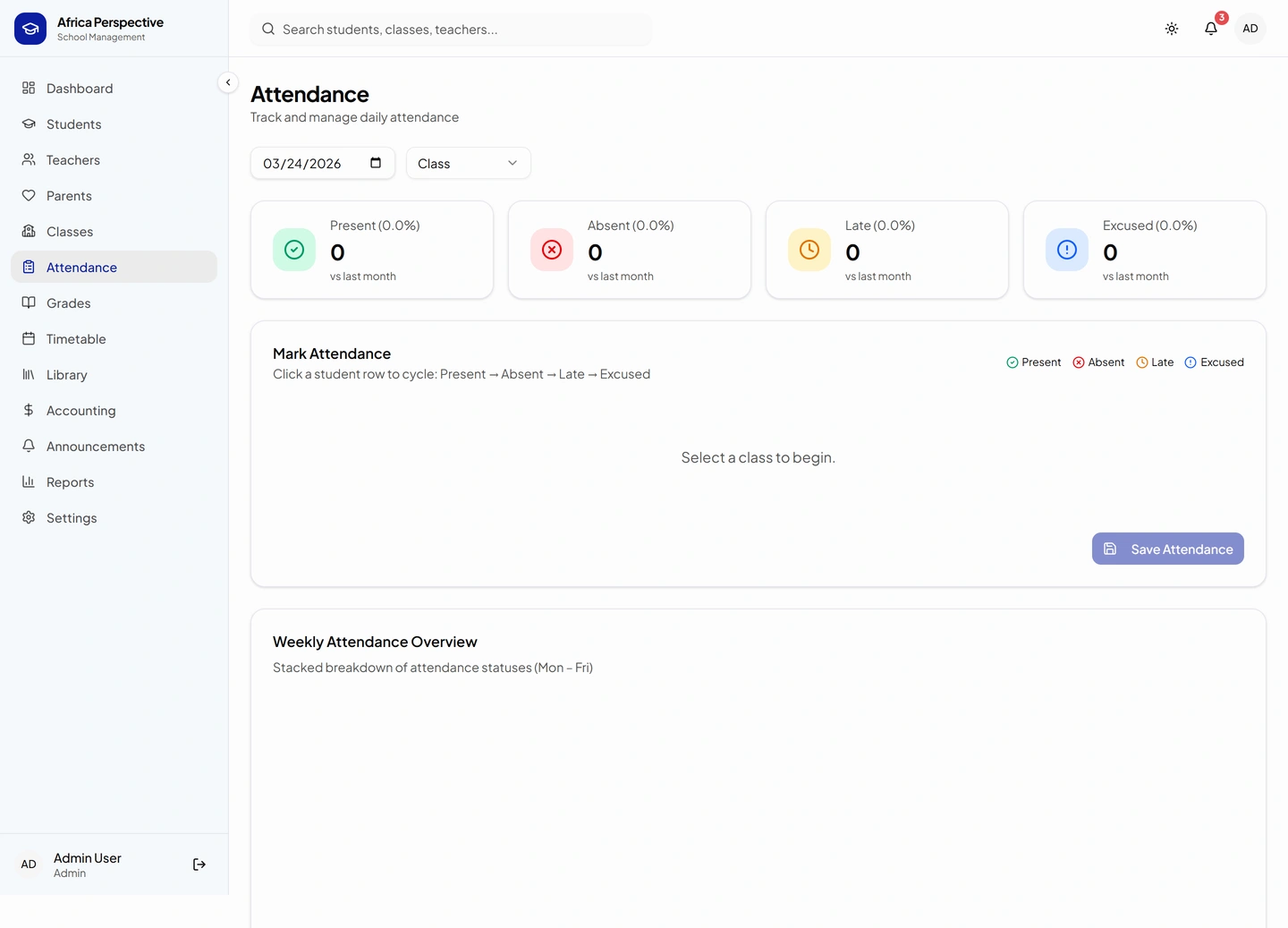This screenshot has width=1288, height=928.
Task: Click the Save Attendance button
Action: (x=1168, y=549)
